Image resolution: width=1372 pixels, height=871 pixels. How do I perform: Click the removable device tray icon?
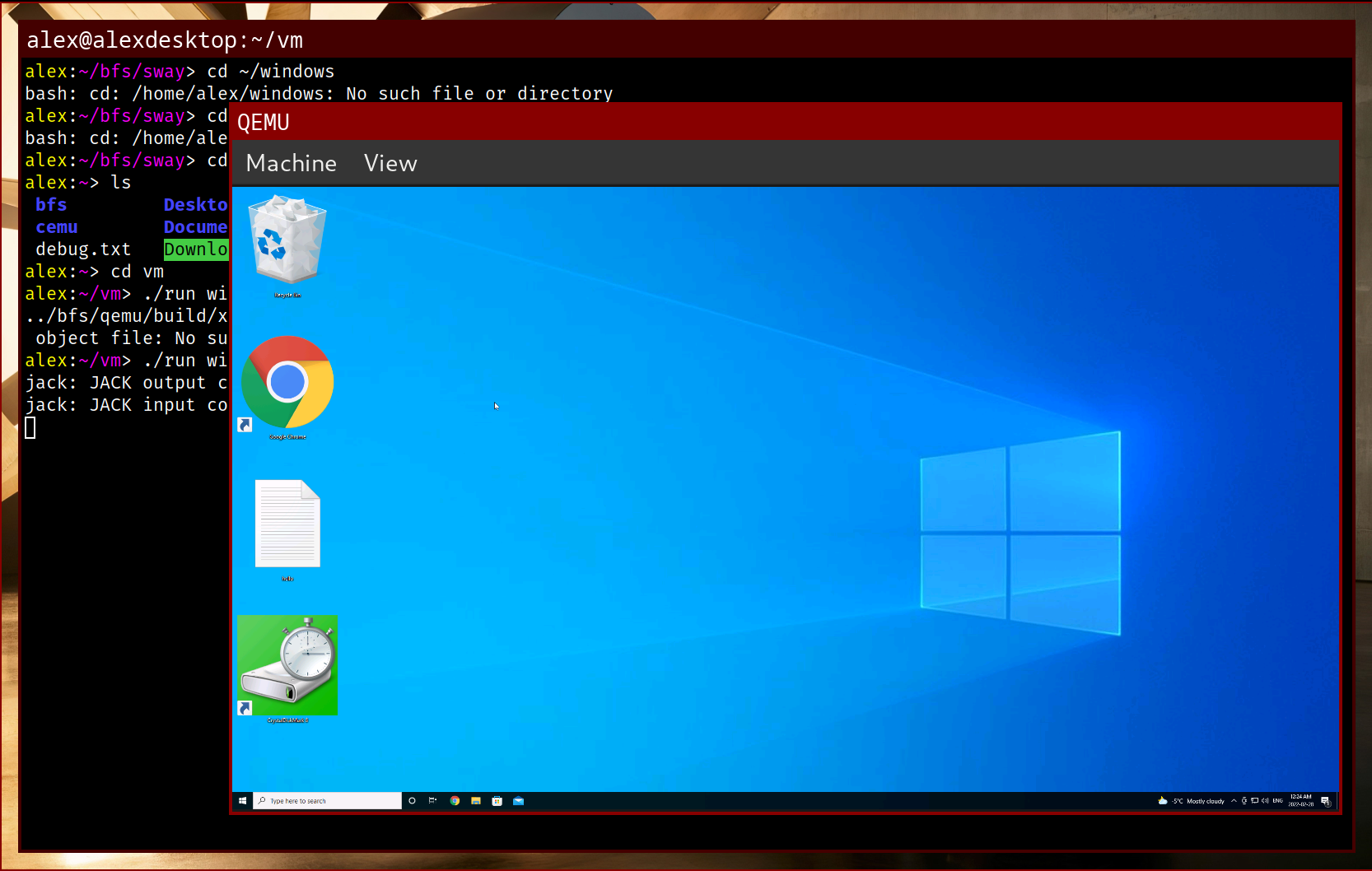click(x=1244, y=800)
